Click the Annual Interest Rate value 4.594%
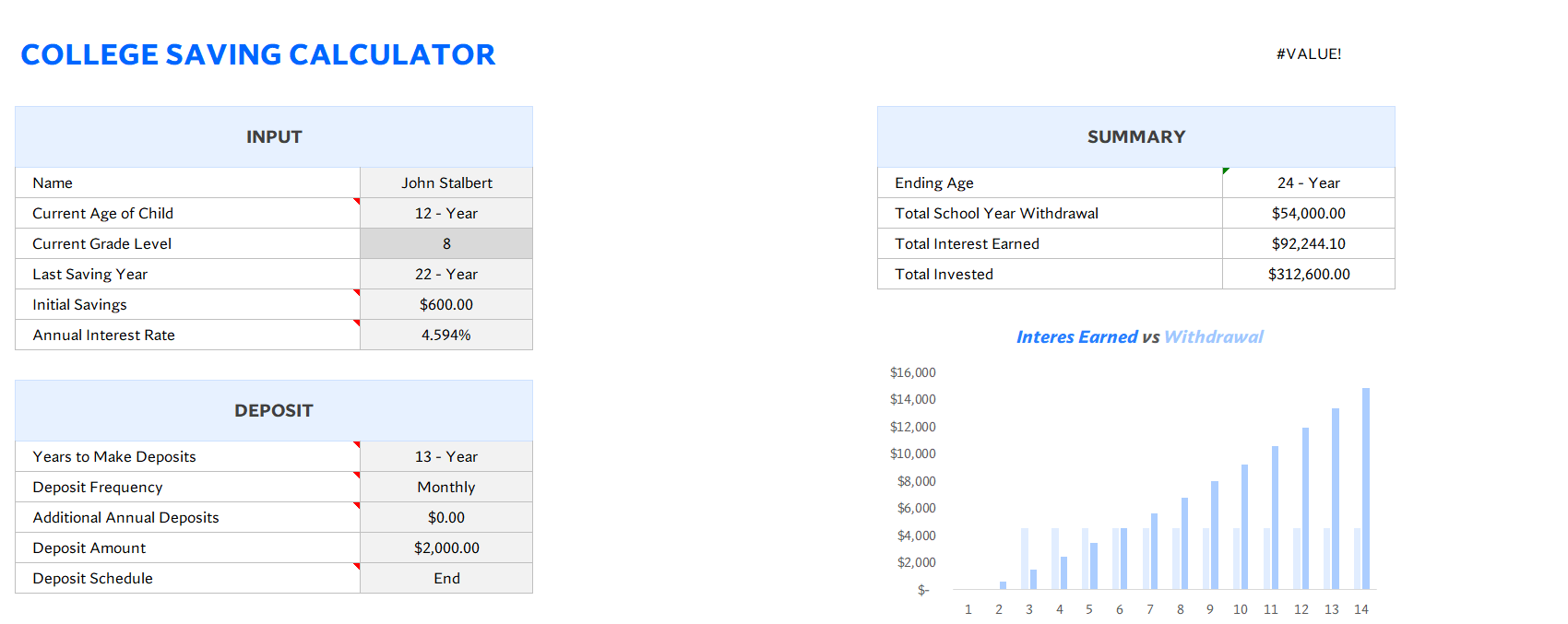1568x624 pixels. pyautogui.click(x=446, y=335)
